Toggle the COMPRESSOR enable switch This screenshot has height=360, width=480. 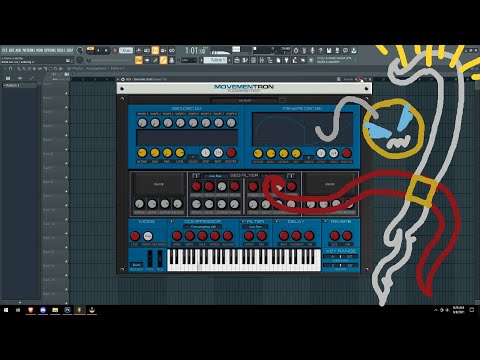[171, 221]
